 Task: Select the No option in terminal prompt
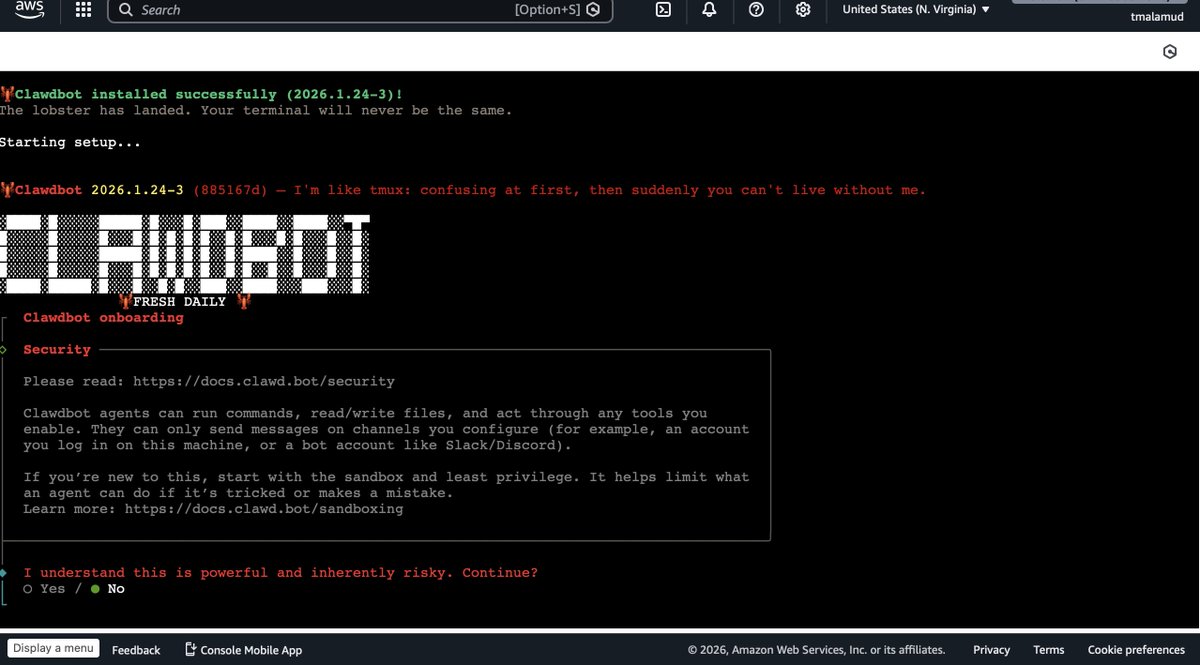click(x=108, y=589)
